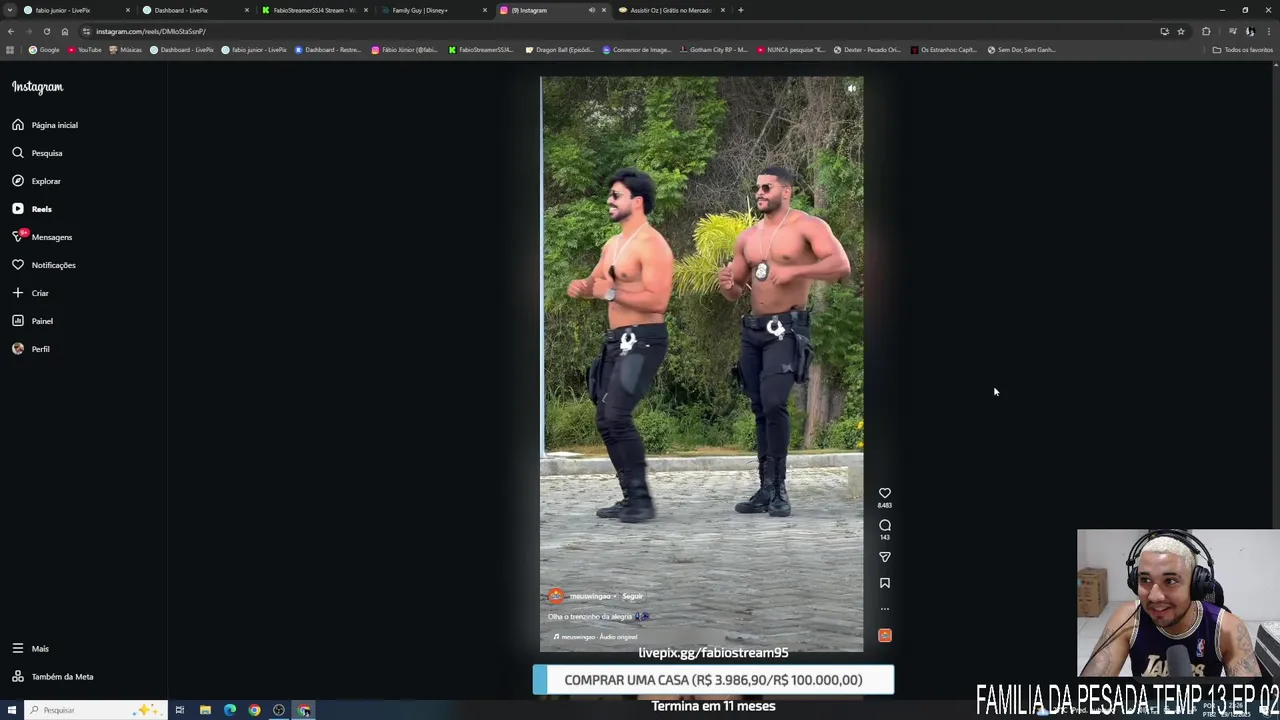Screen dimensions: 1280x720
Task: Open the Músicas bookmark folder
Action: [127, 49]
